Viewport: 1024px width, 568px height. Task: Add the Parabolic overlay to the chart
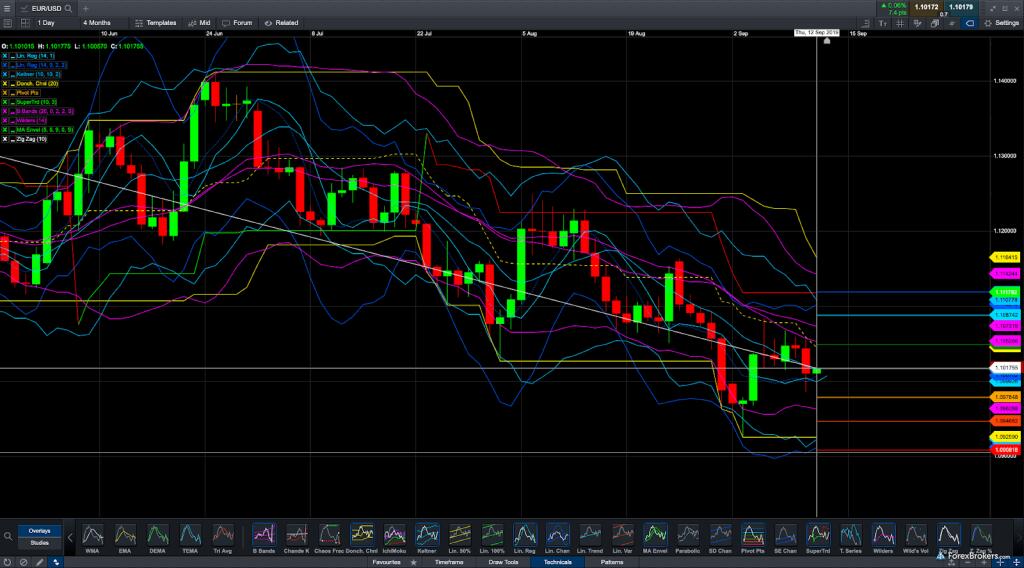pyautogui.click(x=687, y=536)
